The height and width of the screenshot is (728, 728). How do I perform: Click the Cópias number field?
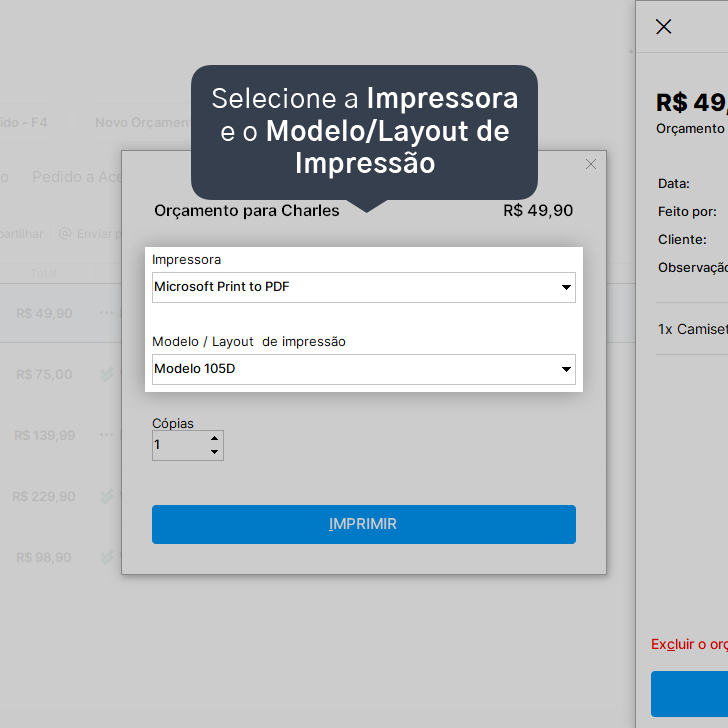point(188,445)
